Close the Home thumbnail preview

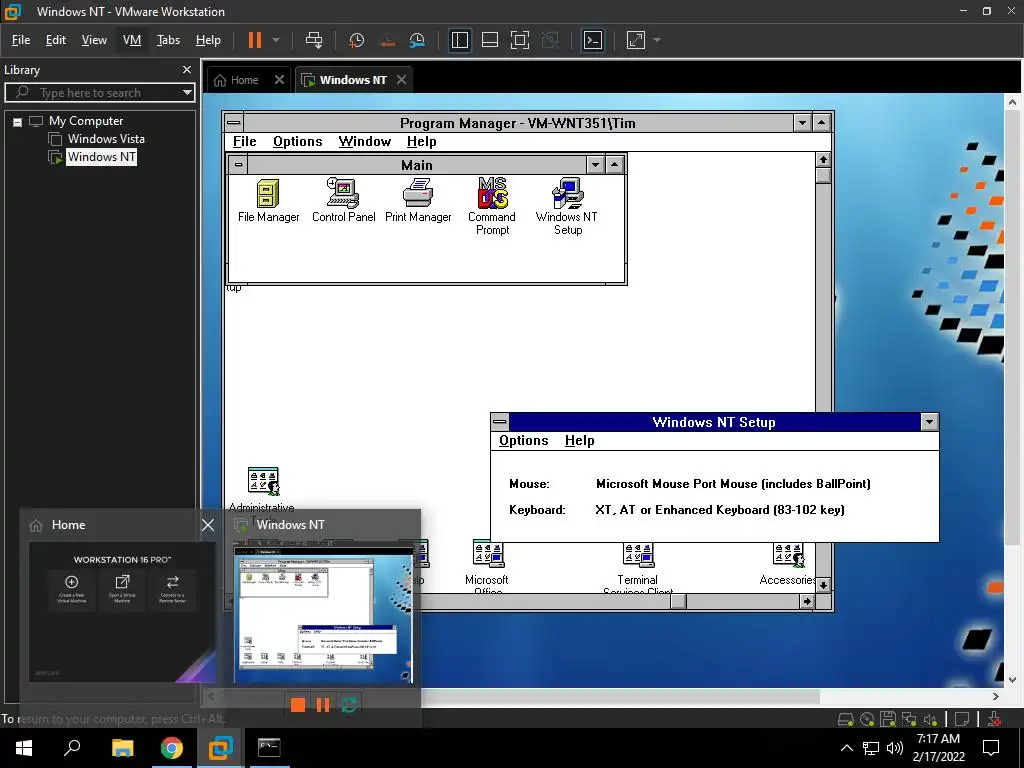[x=208, y=525]
